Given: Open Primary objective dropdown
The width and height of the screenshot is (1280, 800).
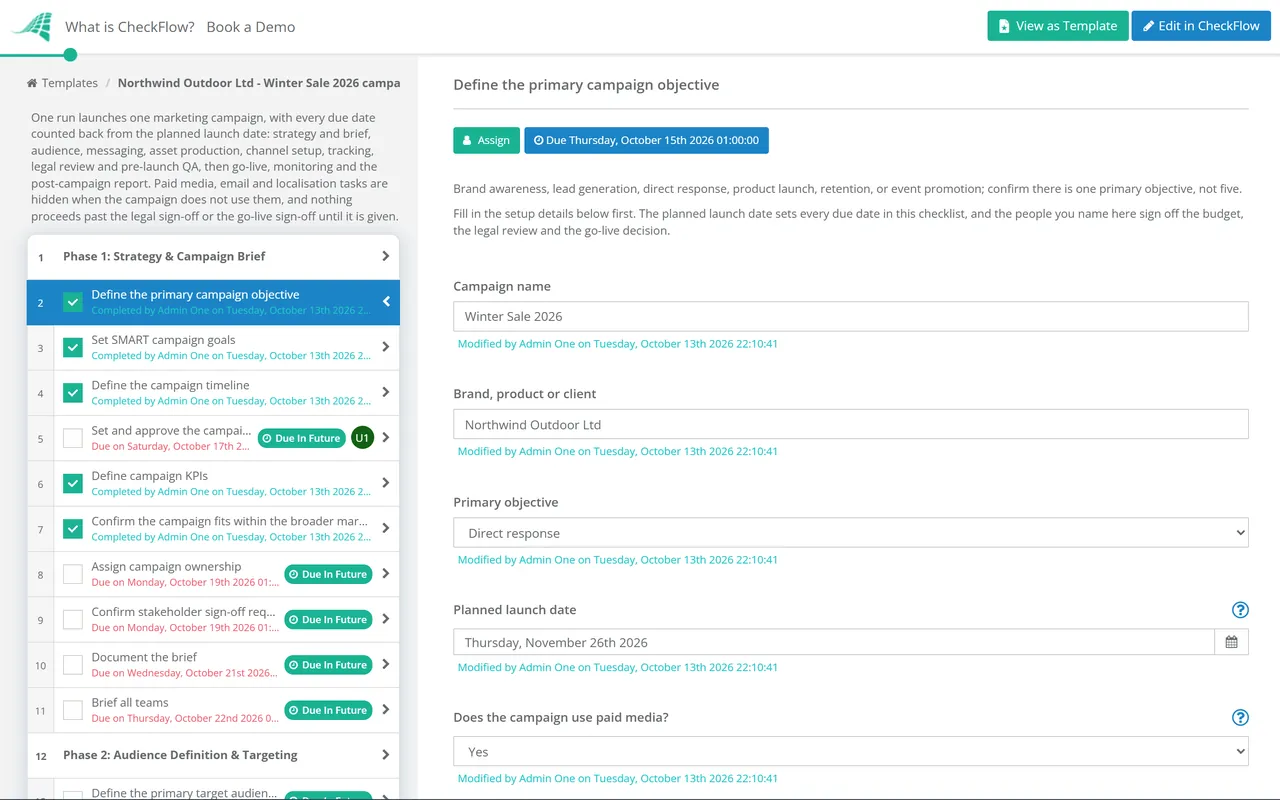Looking at the screenshot, I should point(851,533).
